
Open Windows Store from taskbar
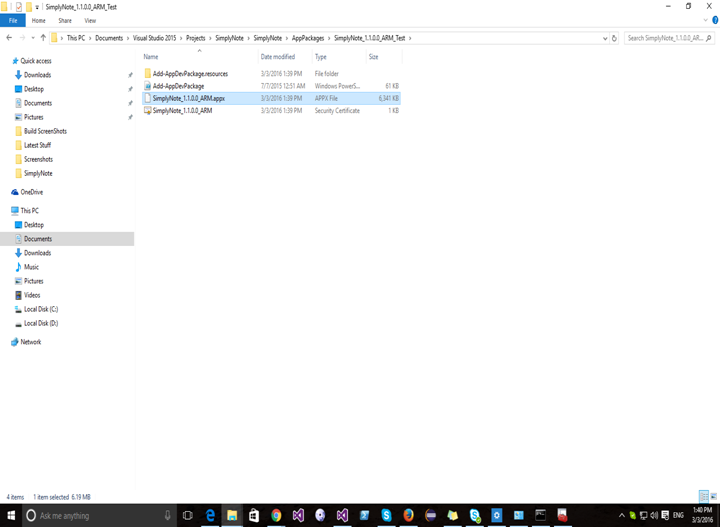tap(254, 516)
